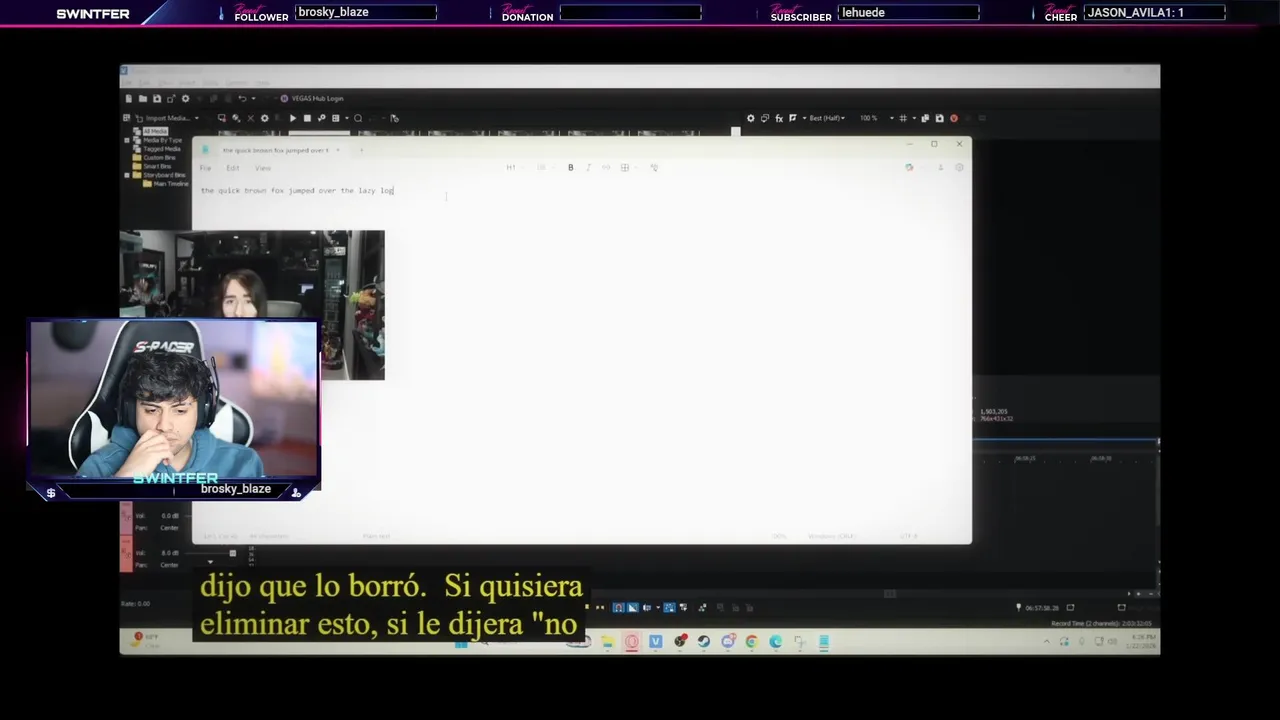The width and height of the screenshot is (1280, 720).
Task: Toggle italic formatting in Notepad
Action: (588, 167)
